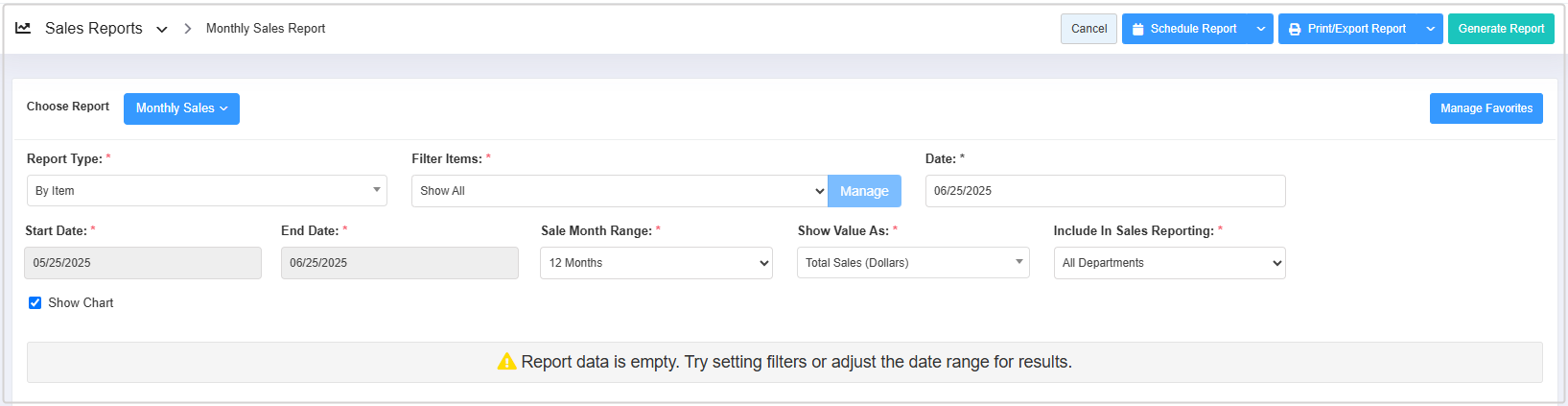The width and height of the screenshot is (1568, 406).
Task: Expand the Include In Sales Reporting dropdown
Action: pyautogui.click(x=1169, y=263)
